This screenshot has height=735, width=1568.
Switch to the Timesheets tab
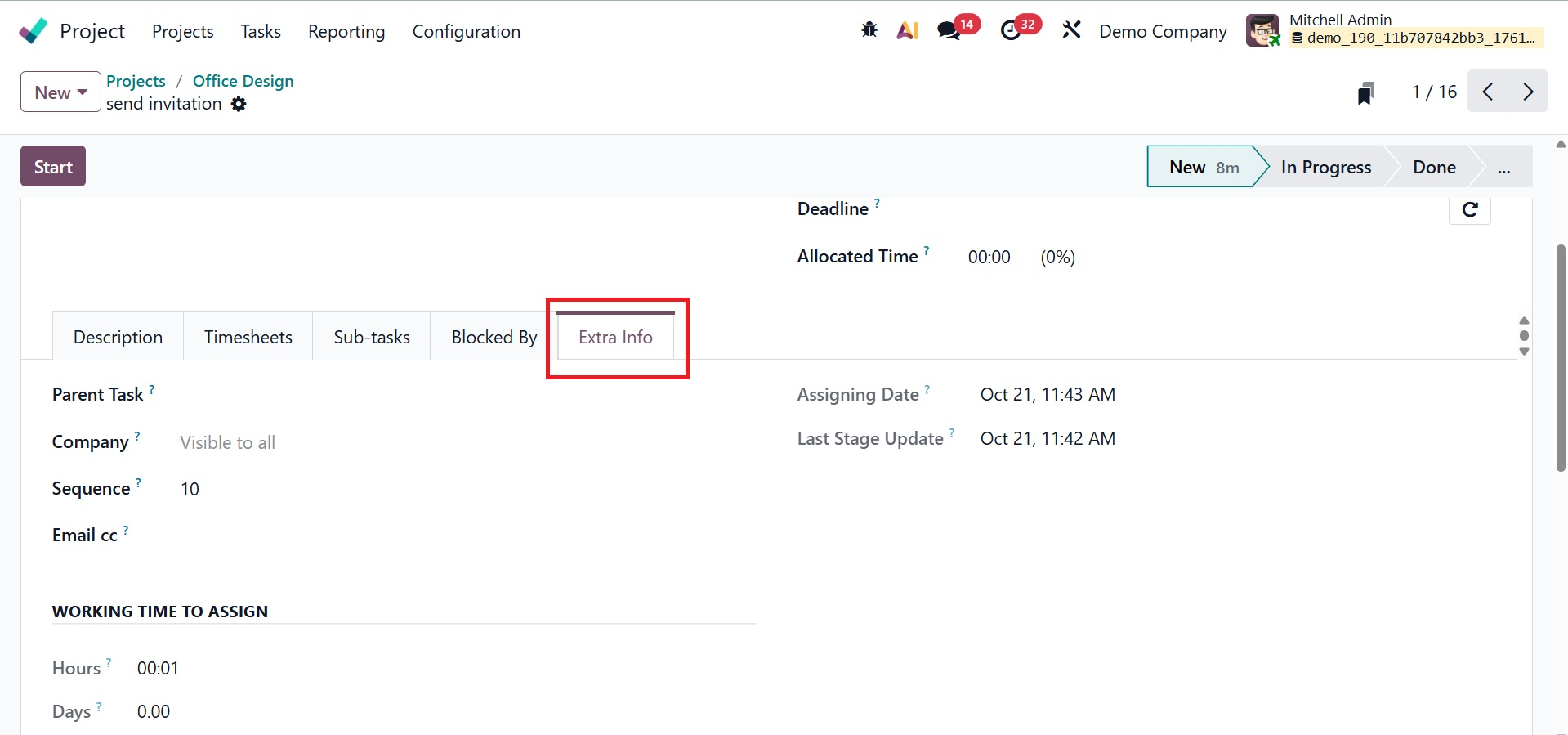tap(248, 337)
